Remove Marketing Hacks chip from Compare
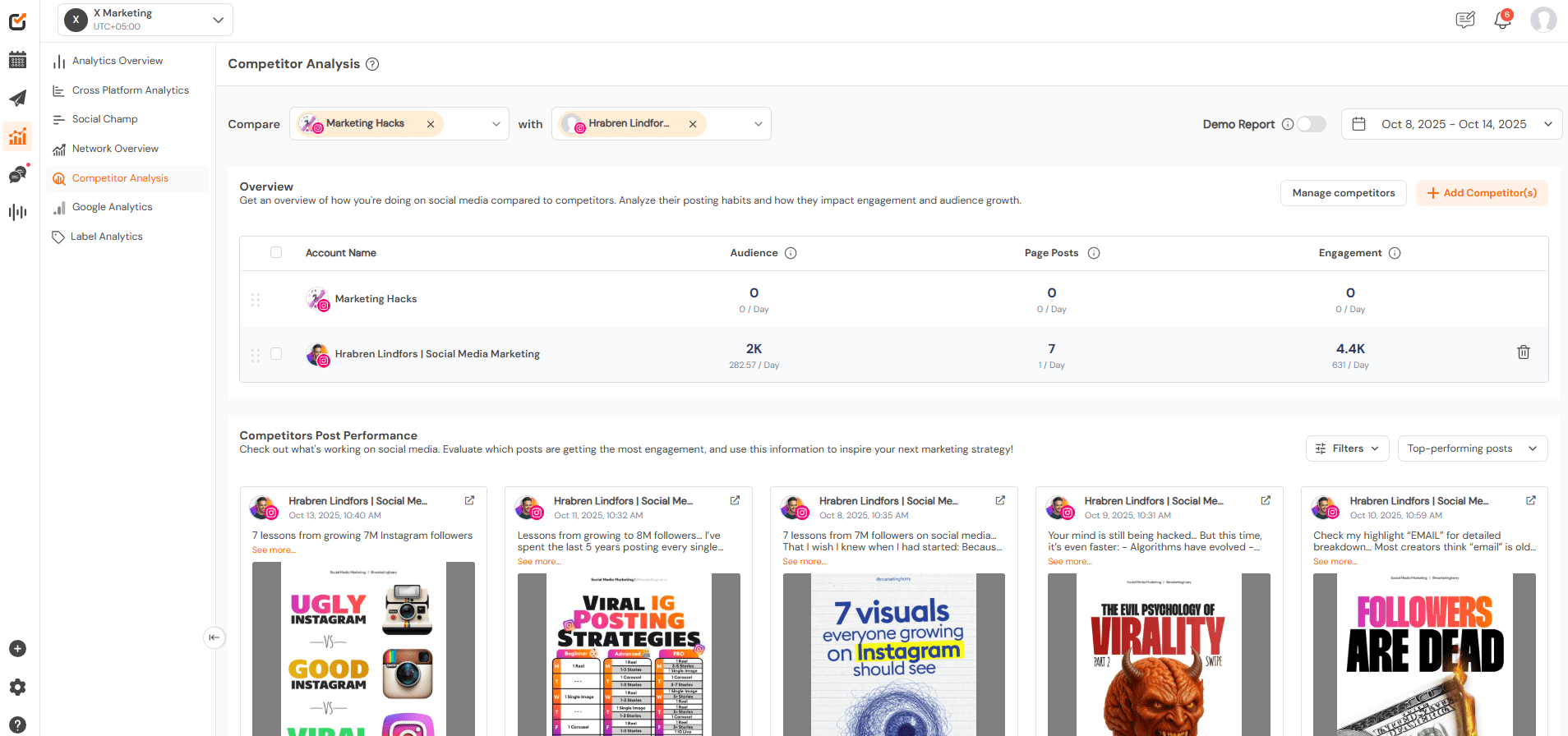 [x=431, y=124]
